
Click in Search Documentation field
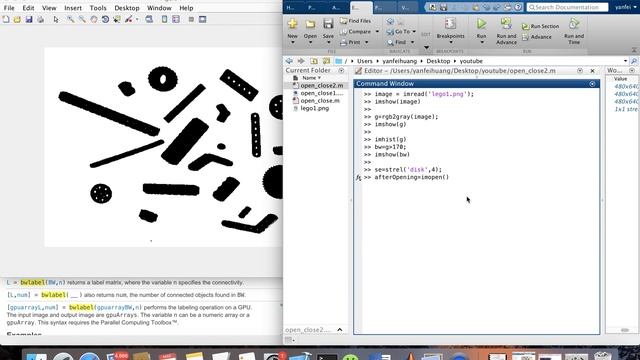[x=567, y=7]
